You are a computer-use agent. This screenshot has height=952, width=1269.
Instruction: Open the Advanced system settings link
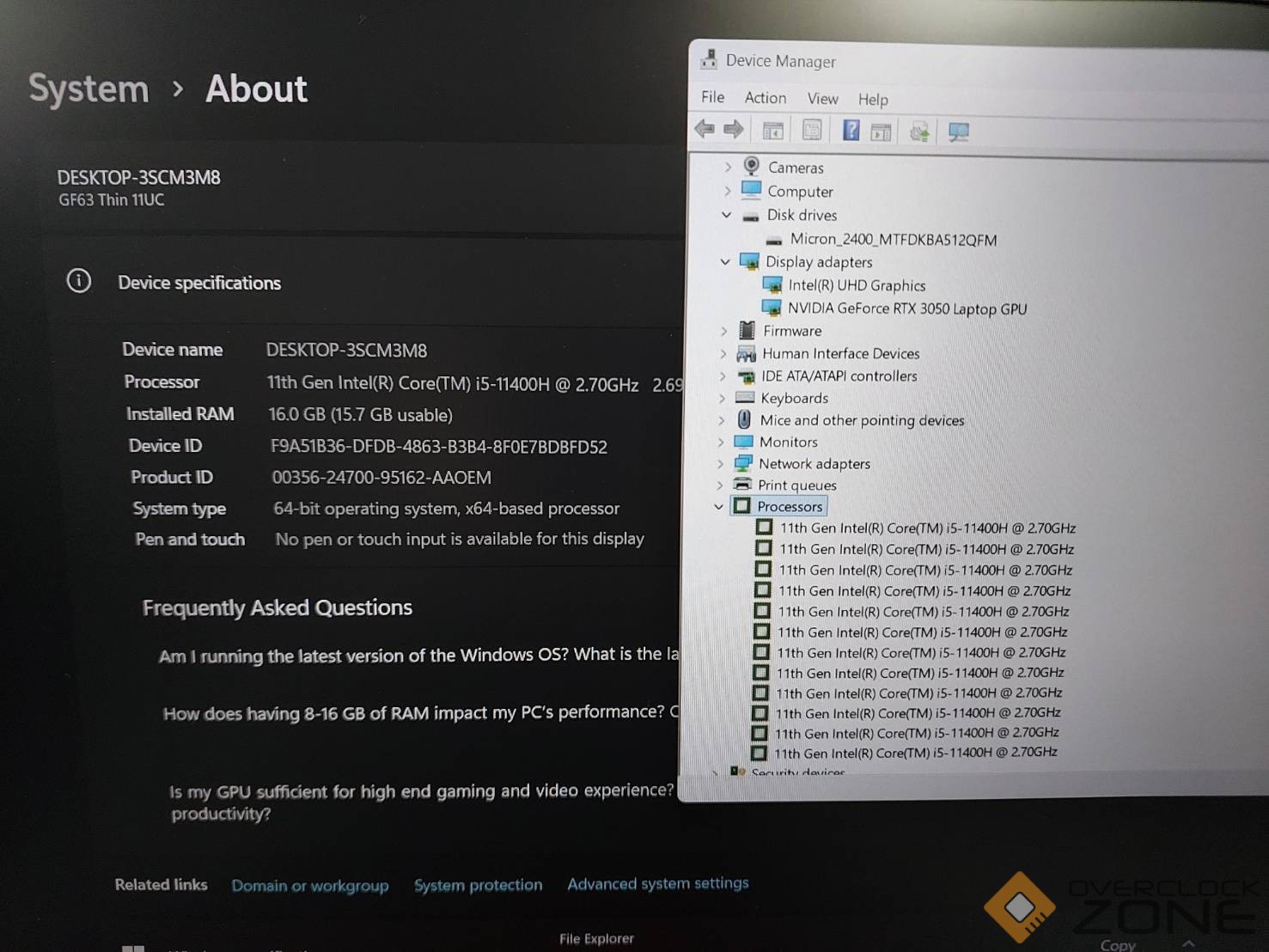pos(657,883)
